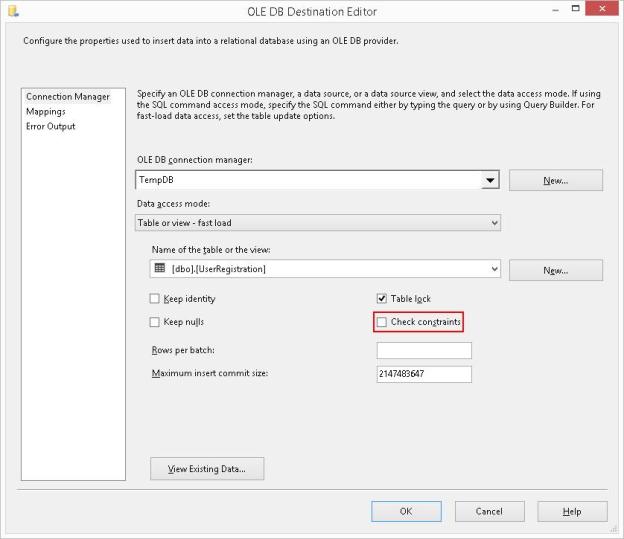The height and width of the screenshot is (539, 624).
Task: Click the Maximum insert commit size field
Action: pyautogui.click(x=424, y=374)
